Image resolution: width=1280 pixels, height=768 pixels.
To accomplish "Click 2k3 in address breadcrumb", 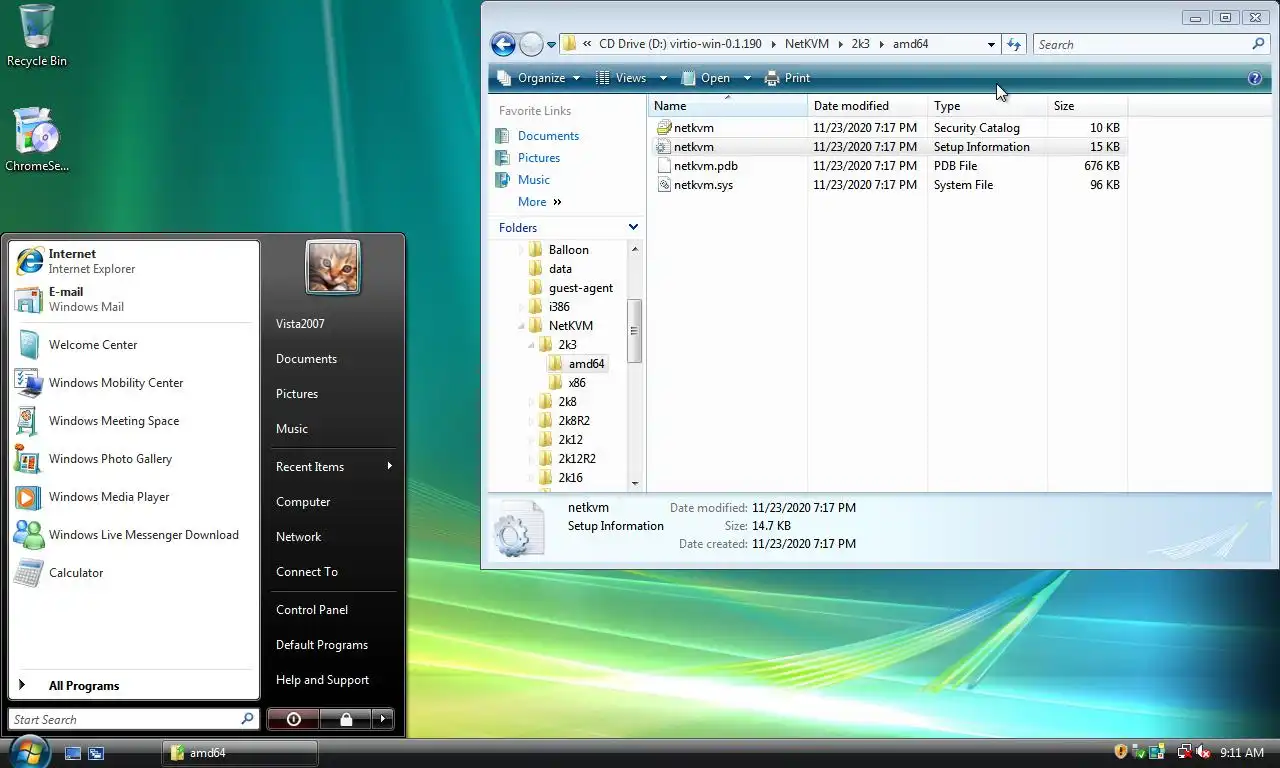I will pos(860,45).
